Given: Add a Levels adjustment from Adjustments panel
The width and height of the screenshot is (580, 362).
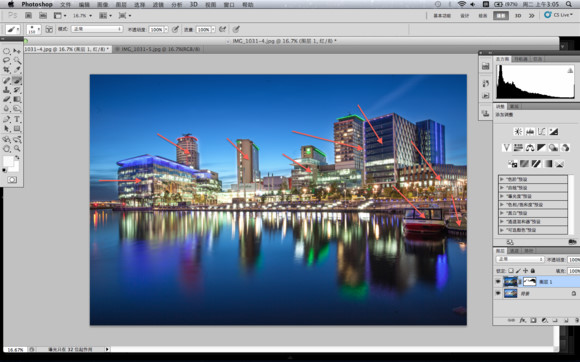Looking at the screenshot, I should point(530,132).
